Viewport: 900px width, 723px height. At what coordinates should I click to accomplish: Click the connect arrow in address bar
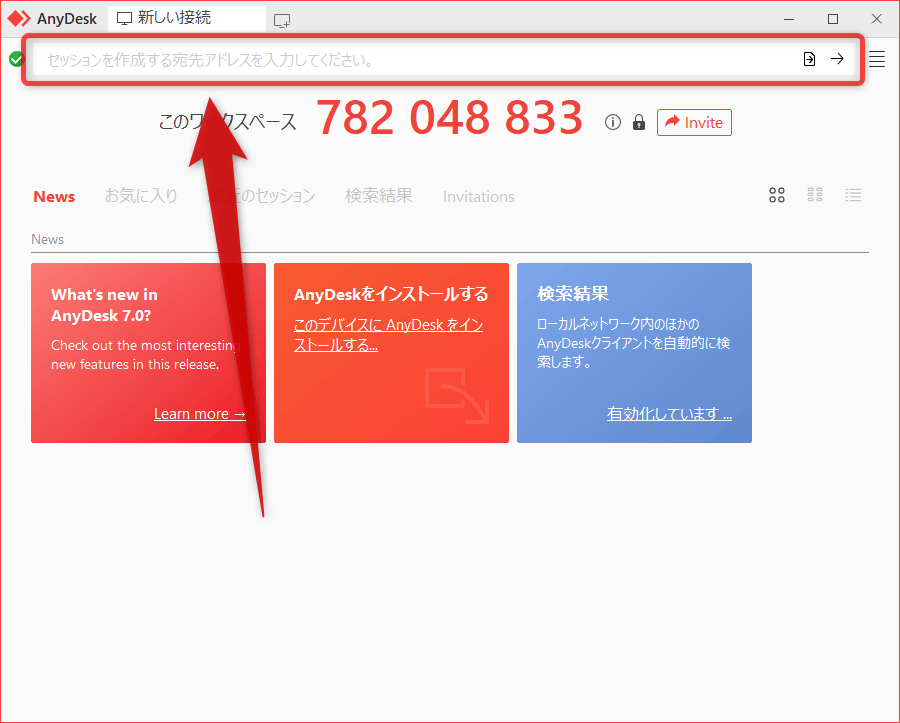point(837,59)
